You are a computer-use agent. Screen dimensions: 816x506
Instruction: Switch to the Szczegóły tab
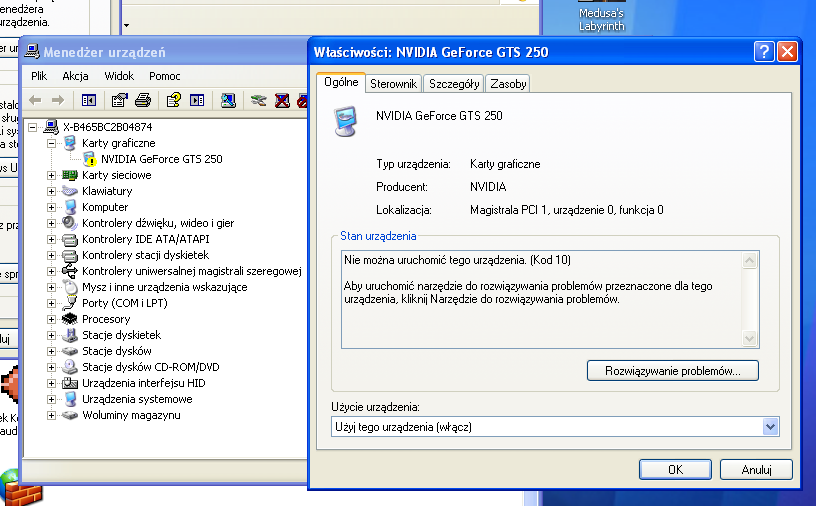click(x=454, y=84)
